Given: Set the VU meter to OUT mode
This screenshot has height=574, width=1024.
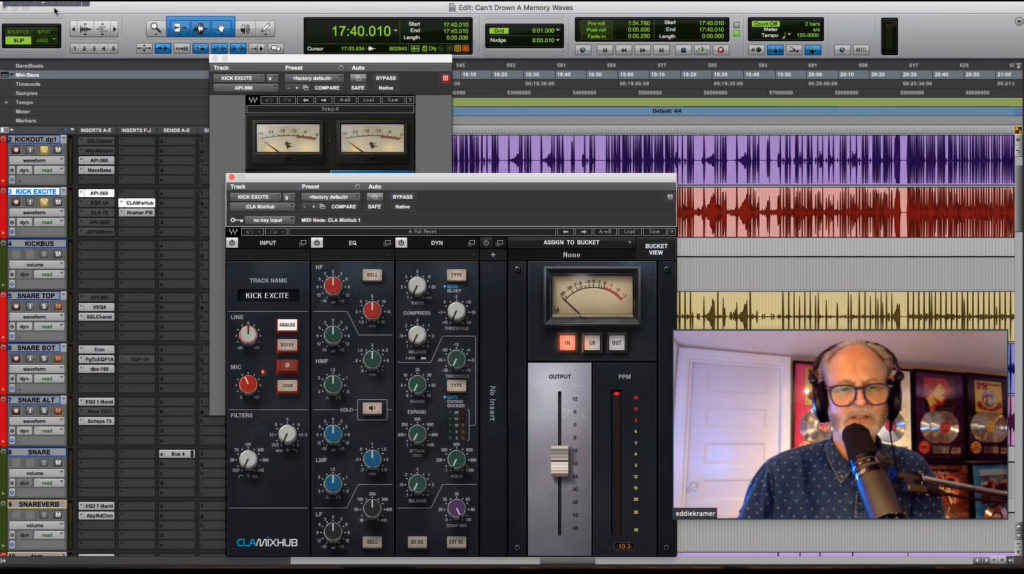Looking at the screenshot, I should tap(616, 343).
